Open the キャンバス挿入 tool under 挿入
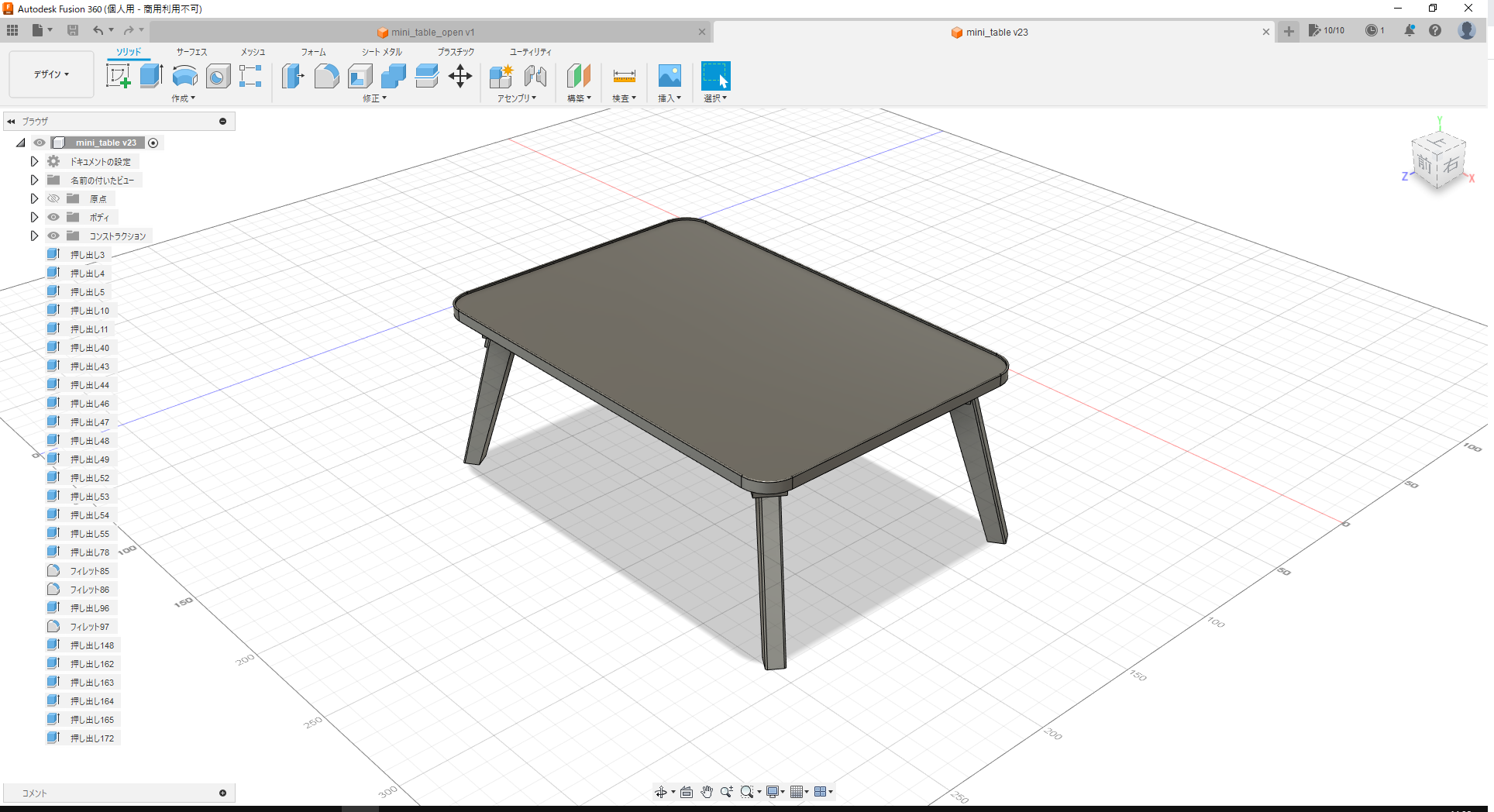 pyautogui.click(x=669, y=76)
